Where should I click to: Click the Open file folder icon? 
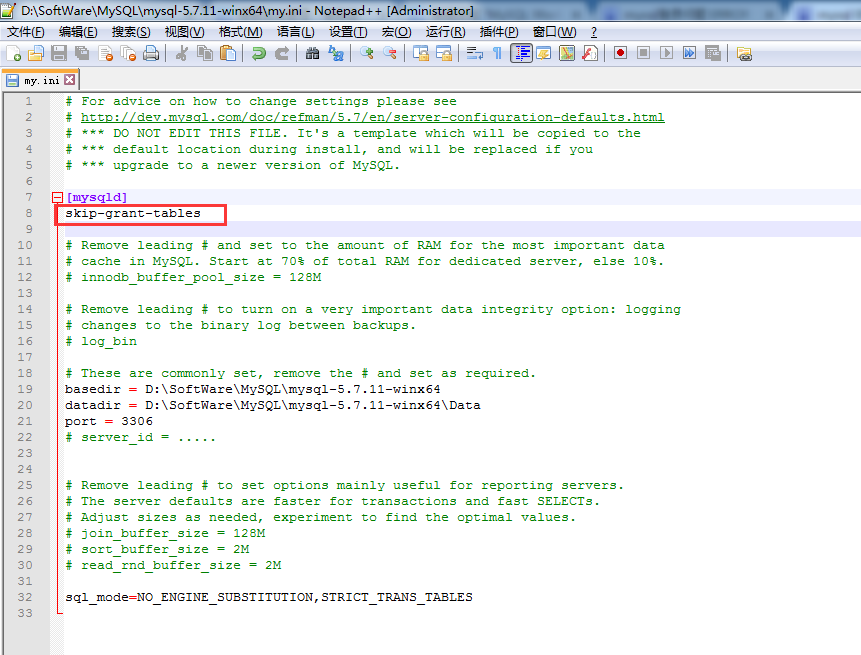36,54
